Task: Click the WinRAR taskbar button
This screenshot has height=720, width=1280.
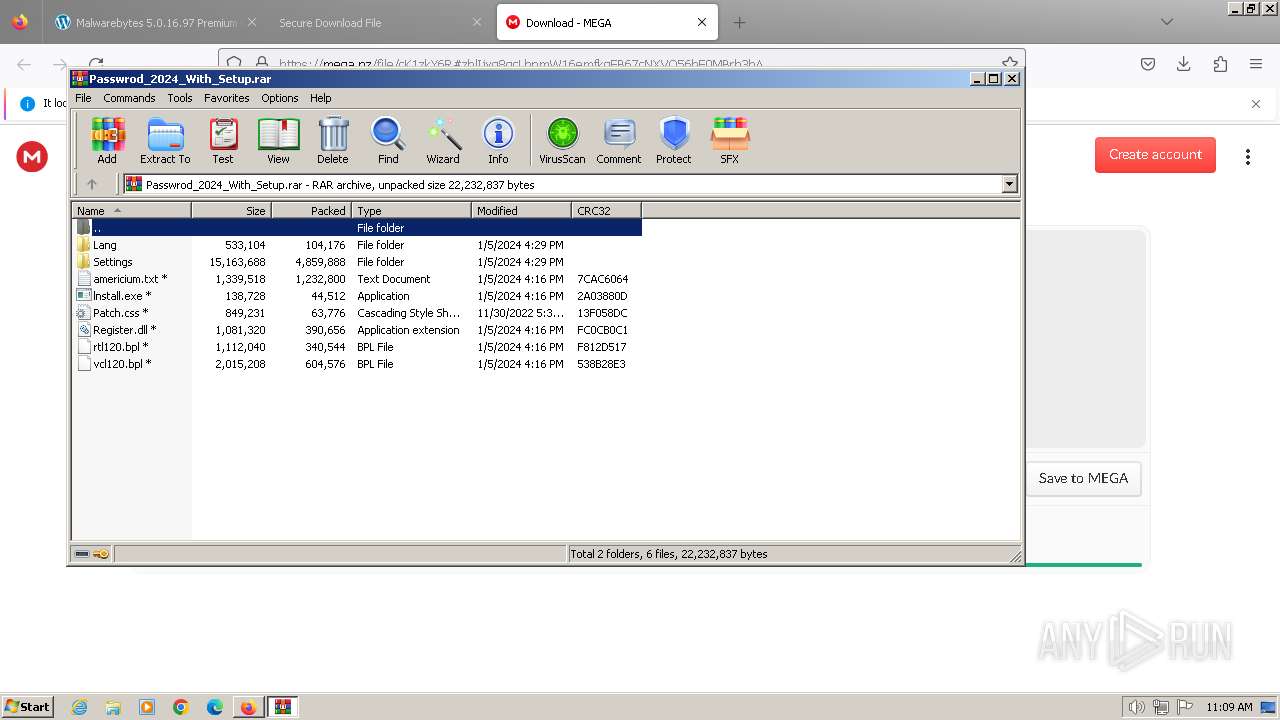Action: [283, 707]
